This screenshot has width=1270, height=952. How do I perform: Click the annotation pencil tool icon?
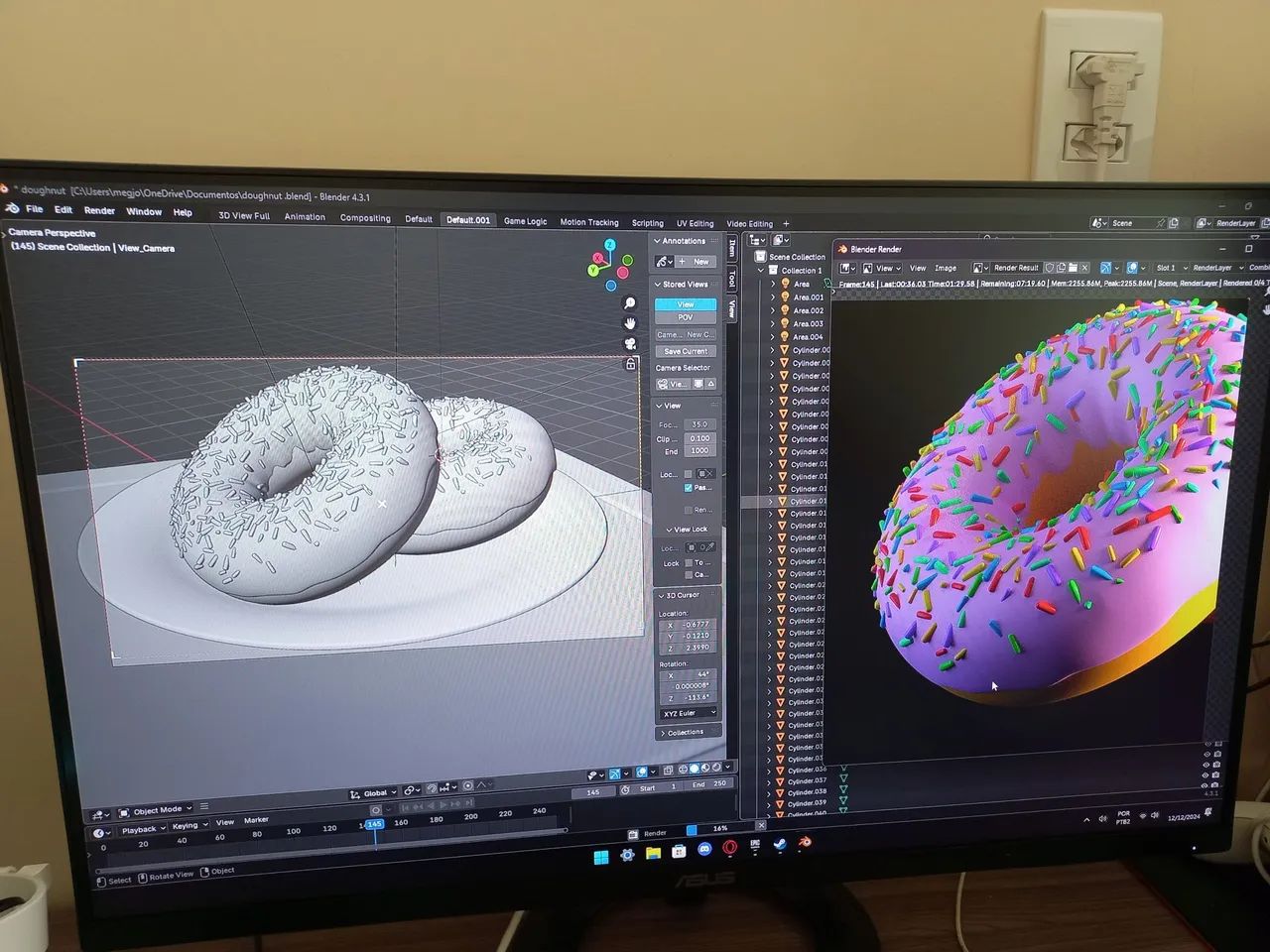coord(663,261)
